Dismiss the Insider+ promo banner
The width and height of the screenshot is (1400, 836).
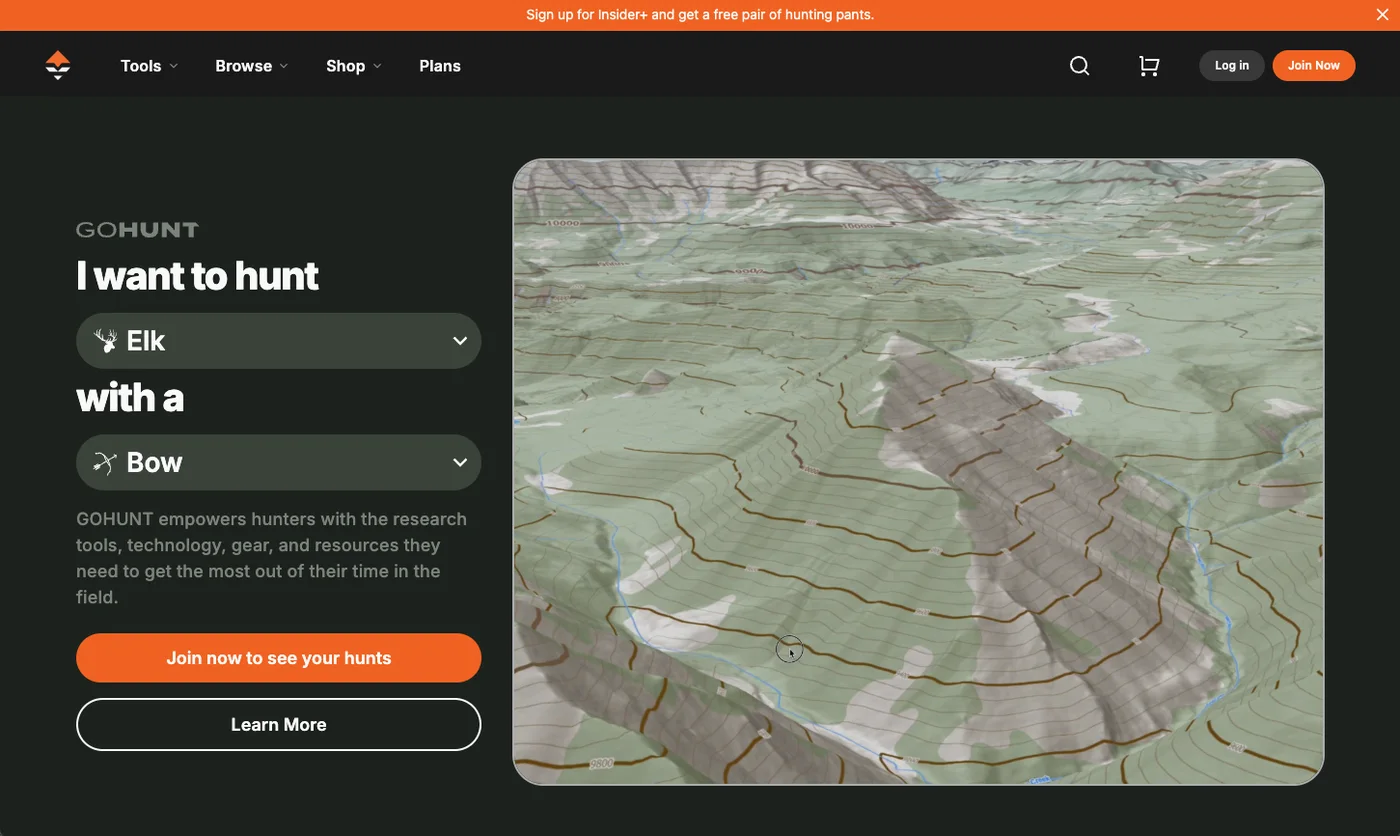1383,14
